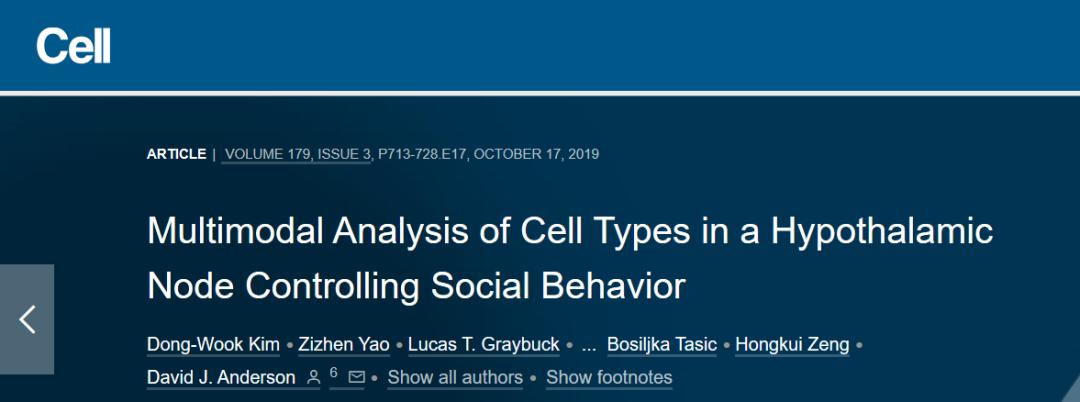The width and height of the screenshot is (1080, 402).
Task: Click the Cell journal logo
Action: coord(73,46)
